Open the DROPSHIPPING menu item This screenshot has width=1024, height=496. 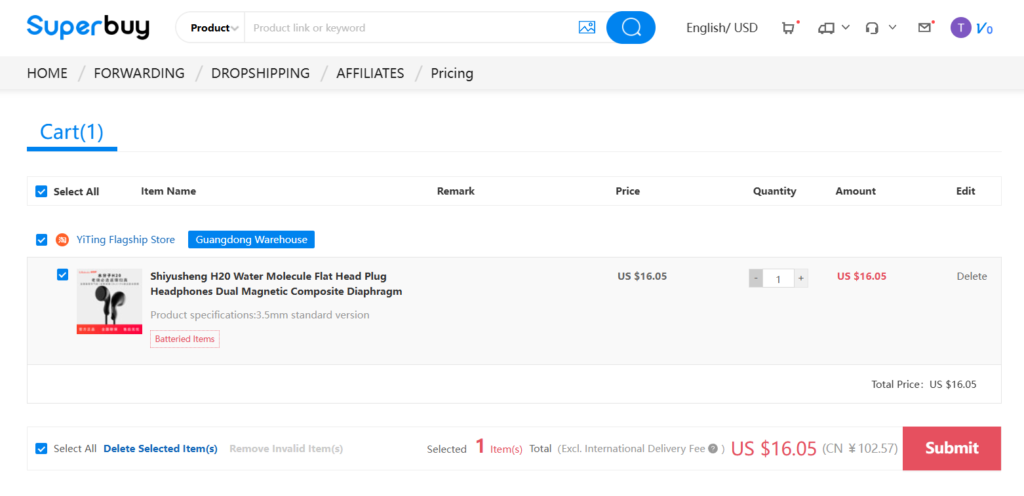tap(260, 73)
